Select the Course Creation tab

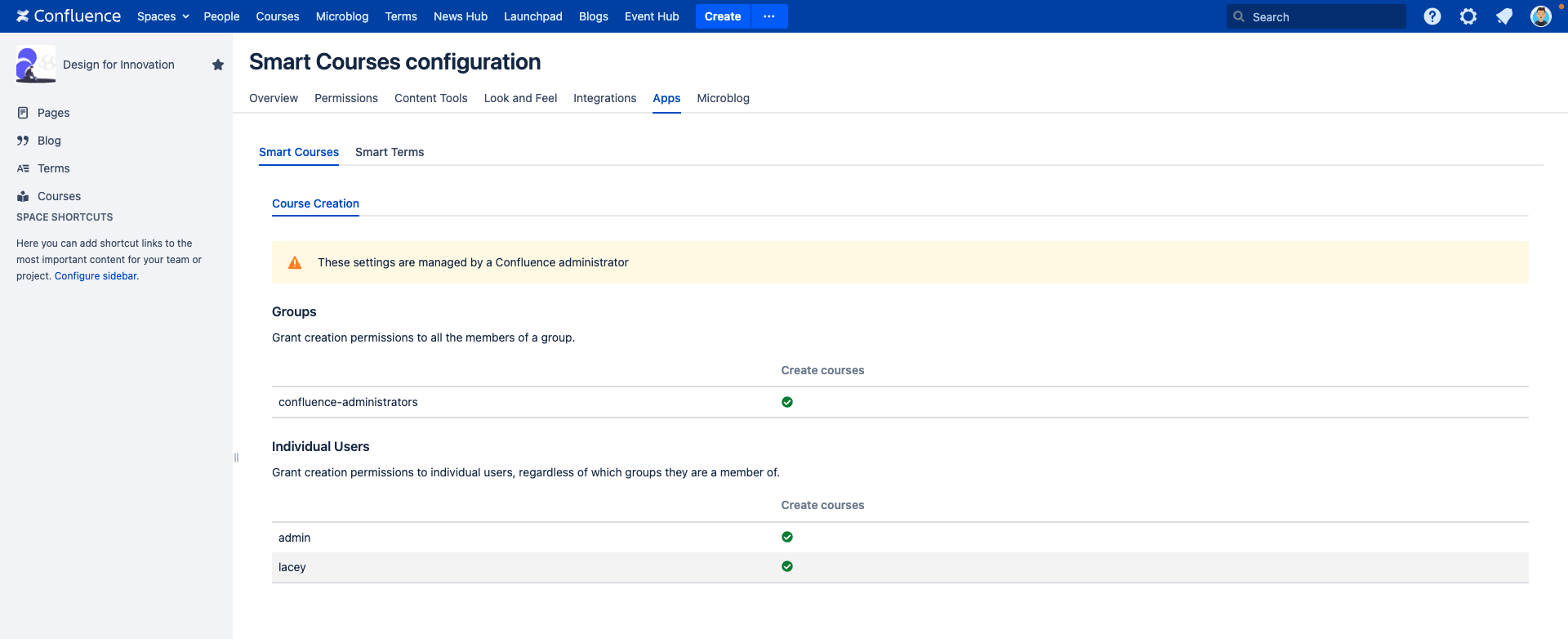tap(315, 203)
